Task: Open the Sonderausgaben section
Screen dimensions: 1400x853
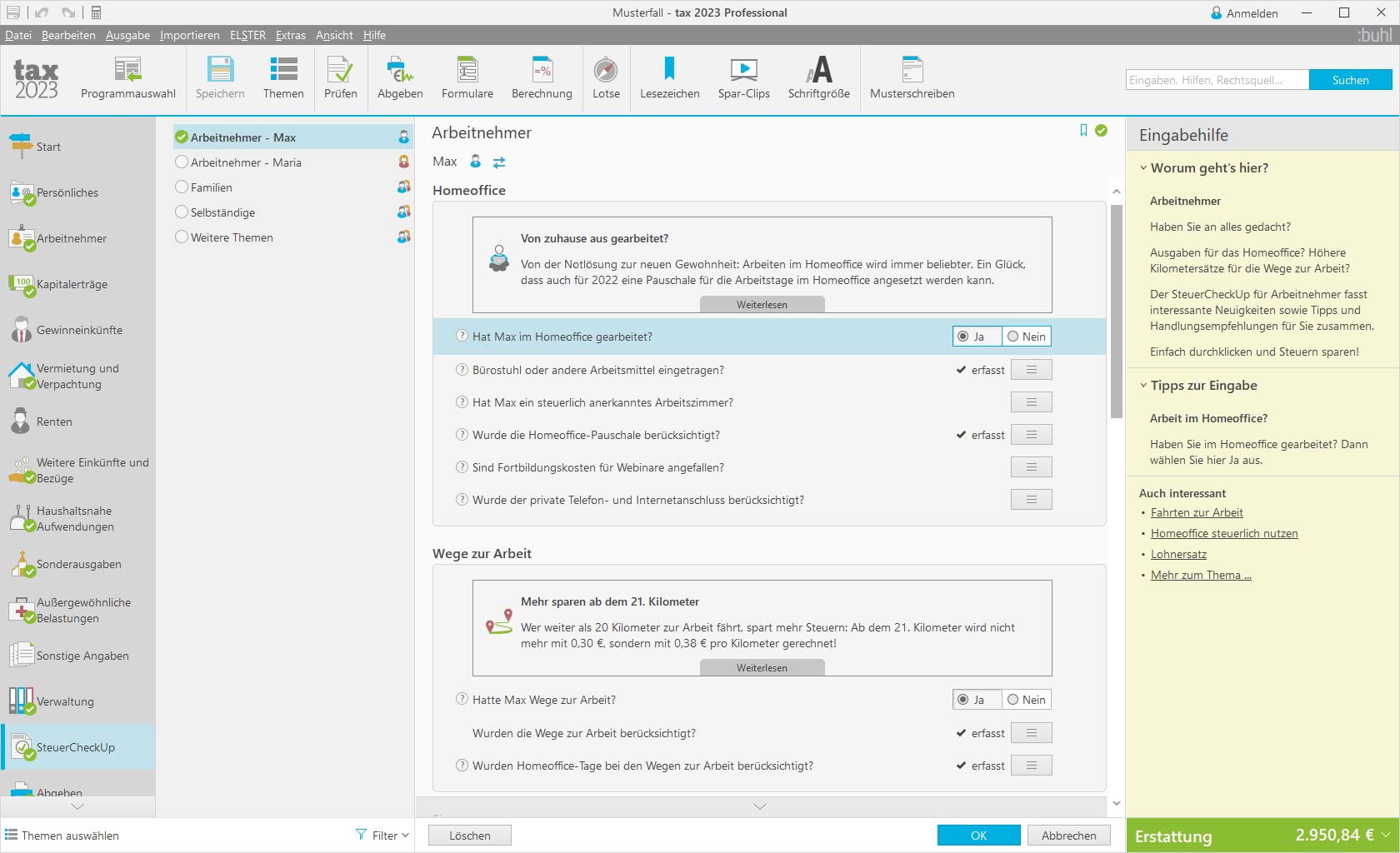Action: pyautogui.click(x=78, y=564)
